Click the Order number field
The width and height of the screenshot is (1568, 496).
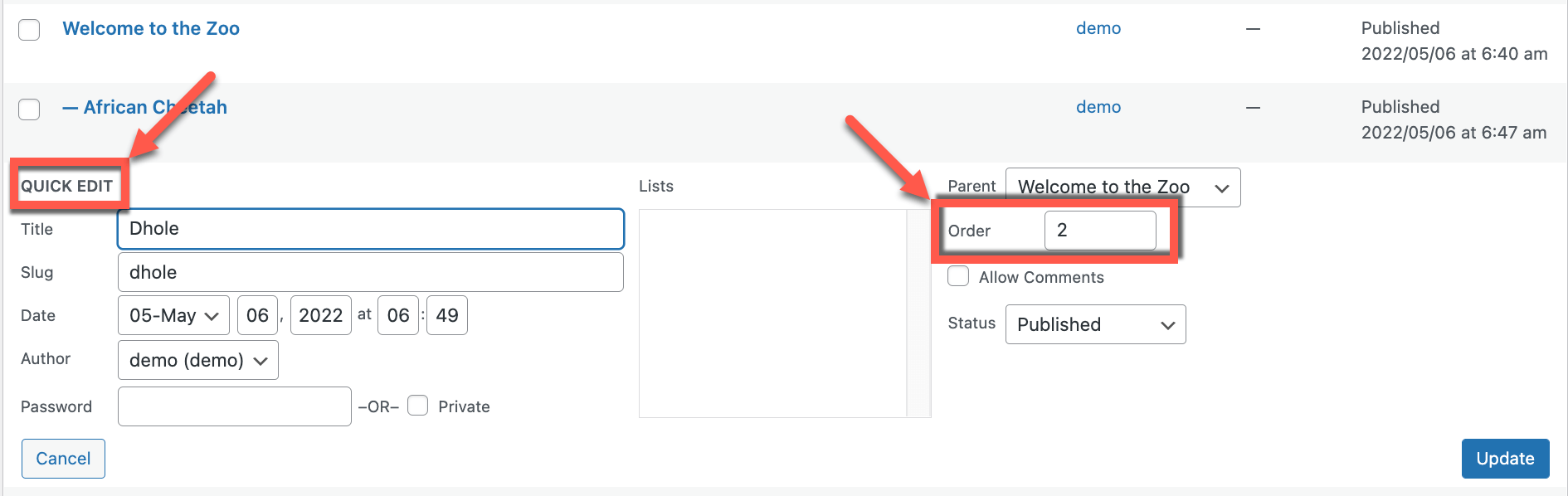click(1100, 231)
